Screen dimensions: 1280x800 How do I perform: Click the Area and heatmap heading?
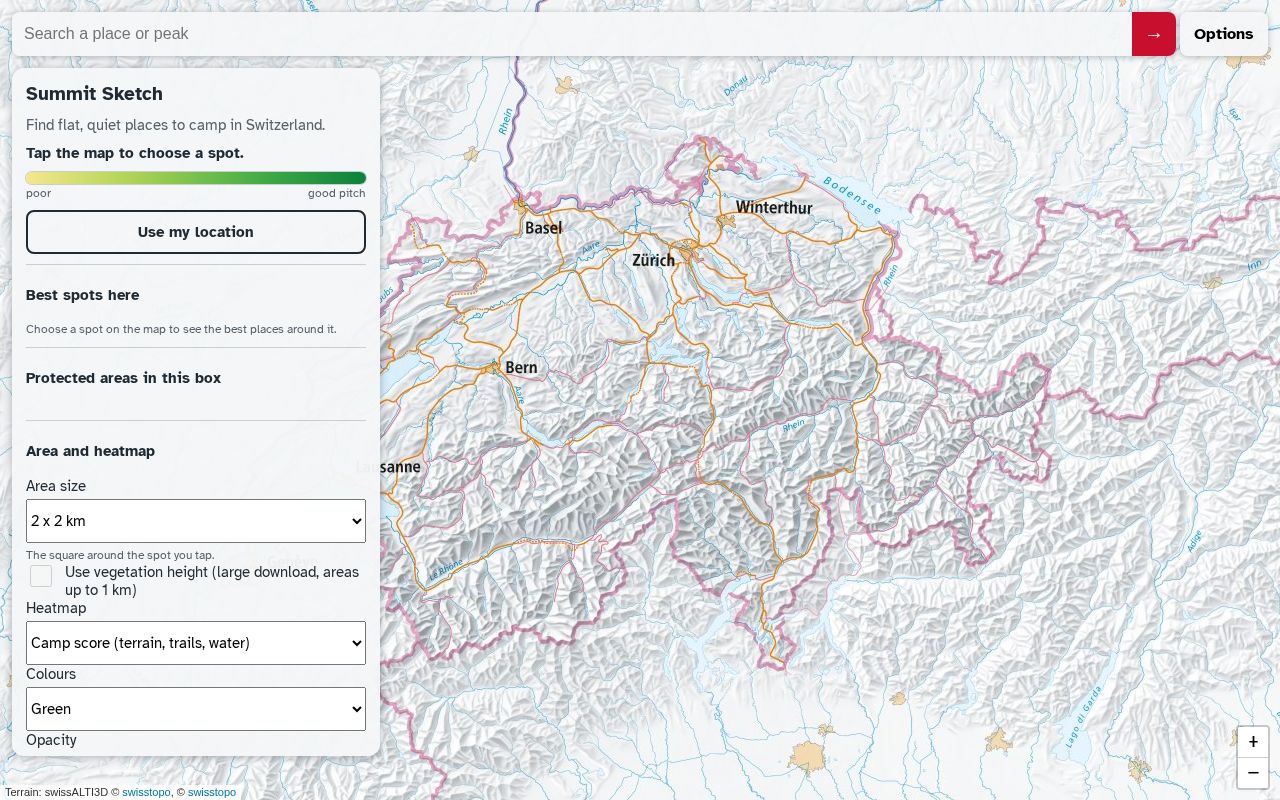coord(90,451)
